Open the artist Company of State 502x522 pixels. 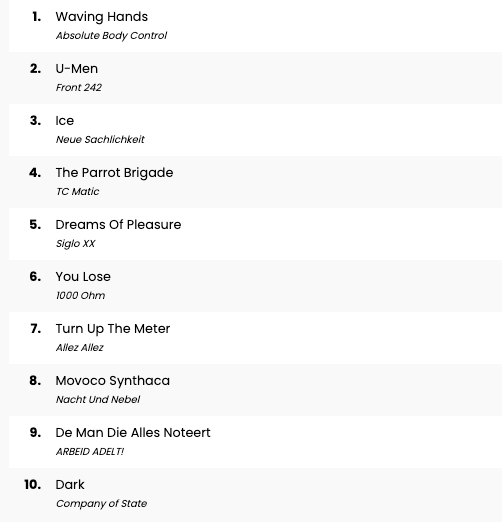tap(101, 503)
